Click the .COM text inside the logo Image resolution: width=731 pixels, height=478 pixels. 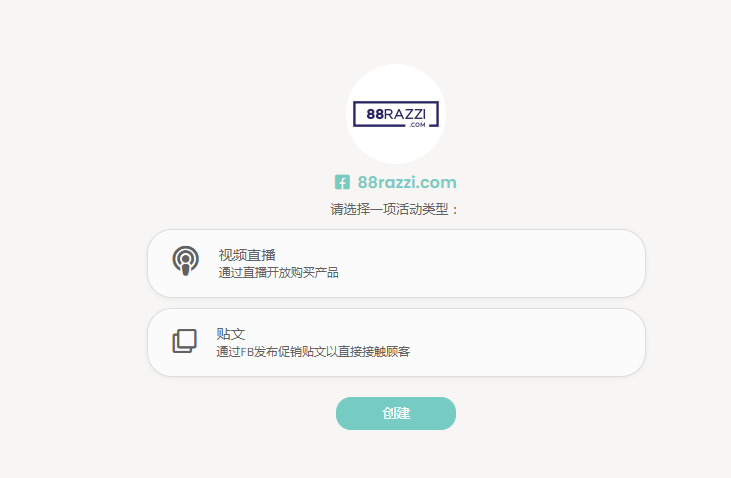pyautogui.click(x=417, y=125)
